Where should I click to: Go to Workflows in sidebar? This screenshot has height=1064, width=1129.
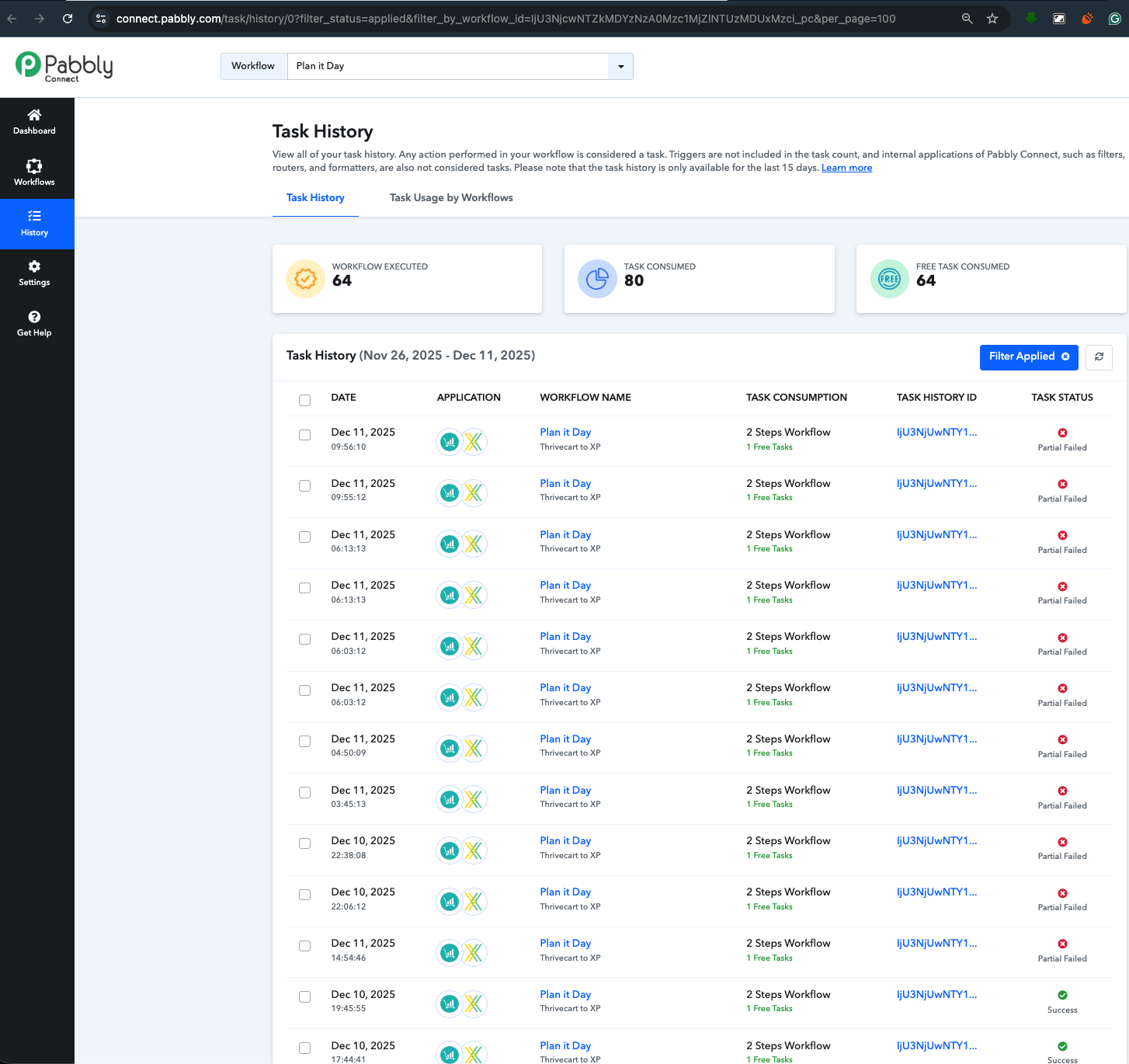click(x=34, y=172)
